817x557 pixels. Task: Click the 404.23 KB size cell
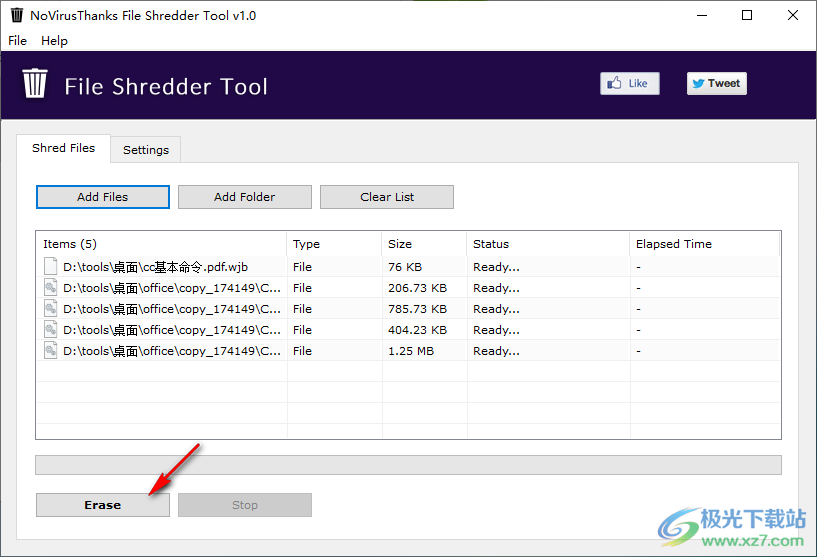click(x=417, y=330)
